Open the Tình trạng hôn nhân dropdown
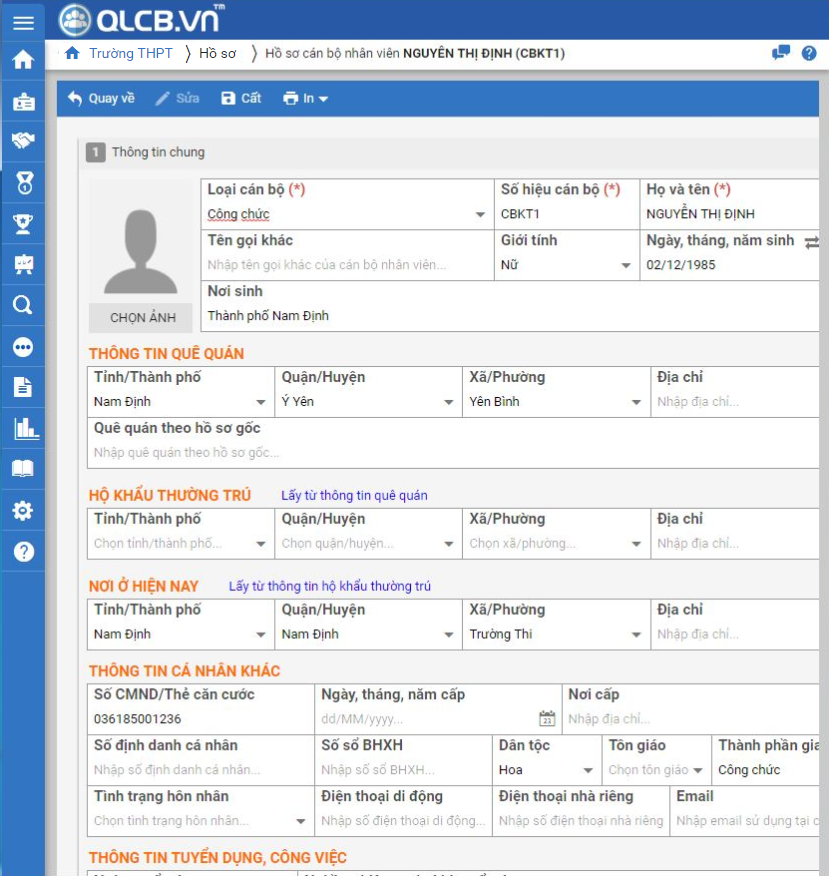The image size is (829, 876). (x=300, y=822)
